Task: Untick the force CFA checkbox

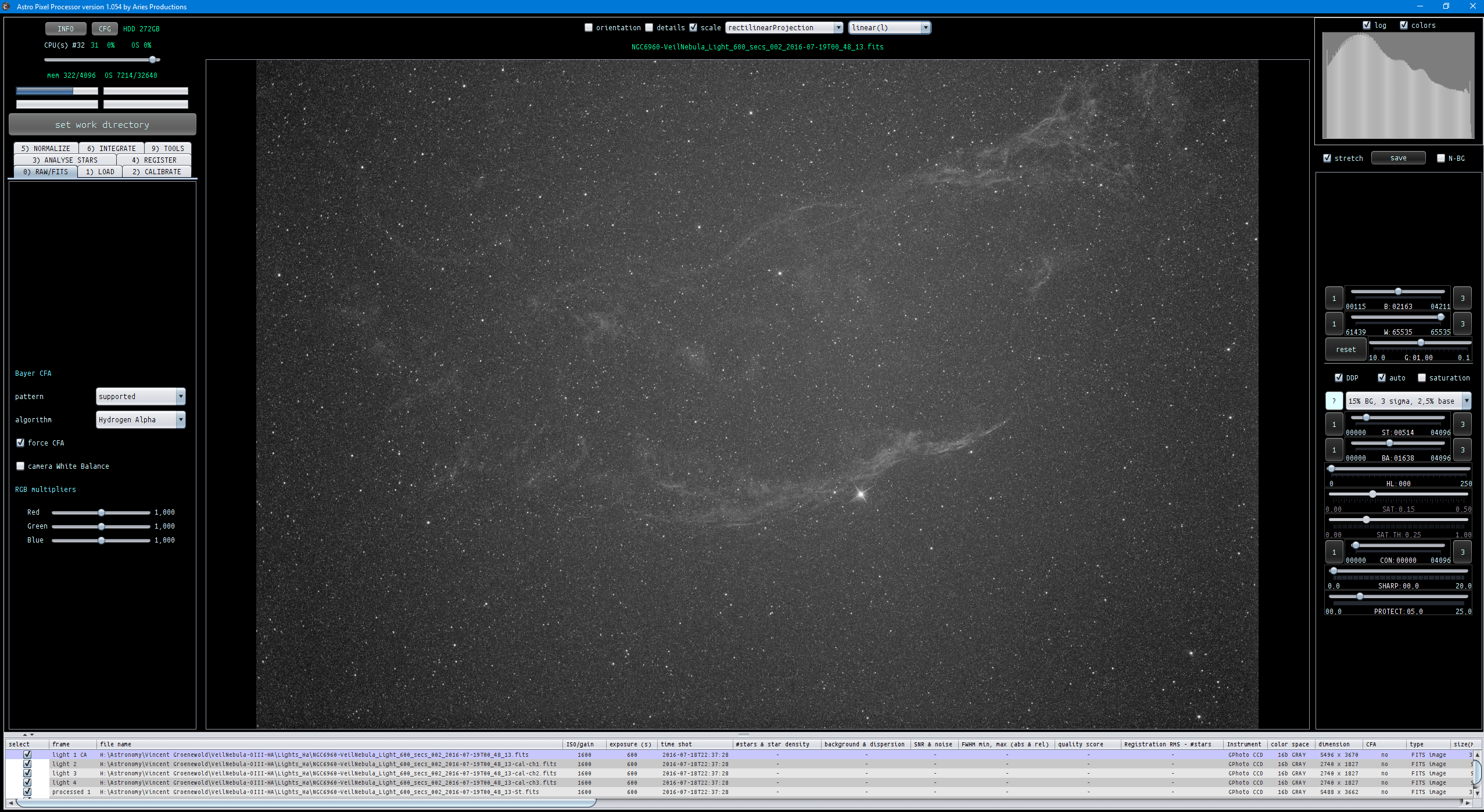Action: pos(20,443)
